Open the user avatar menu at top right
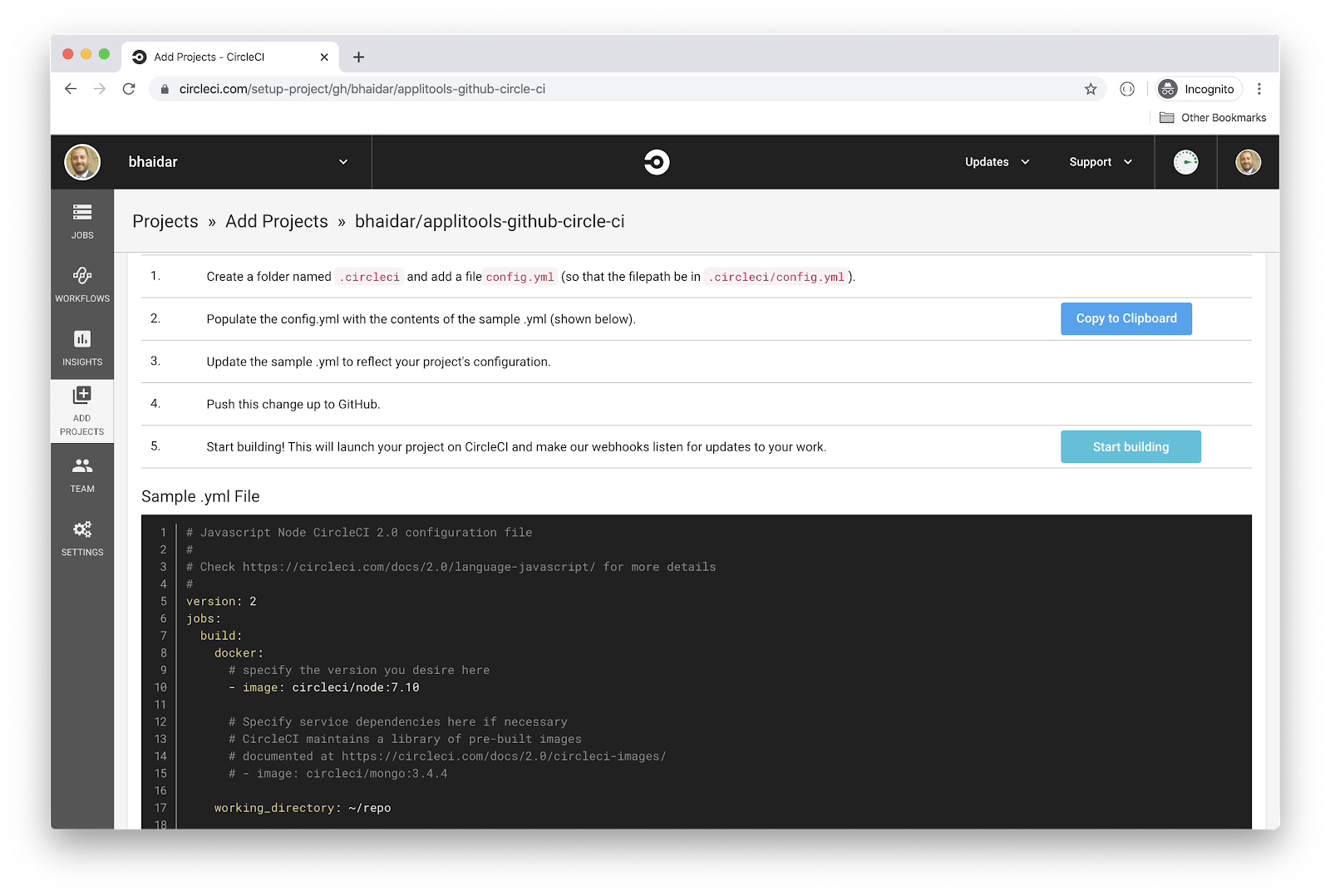This screenshot has width=1330, height=896. [1248, 162]
